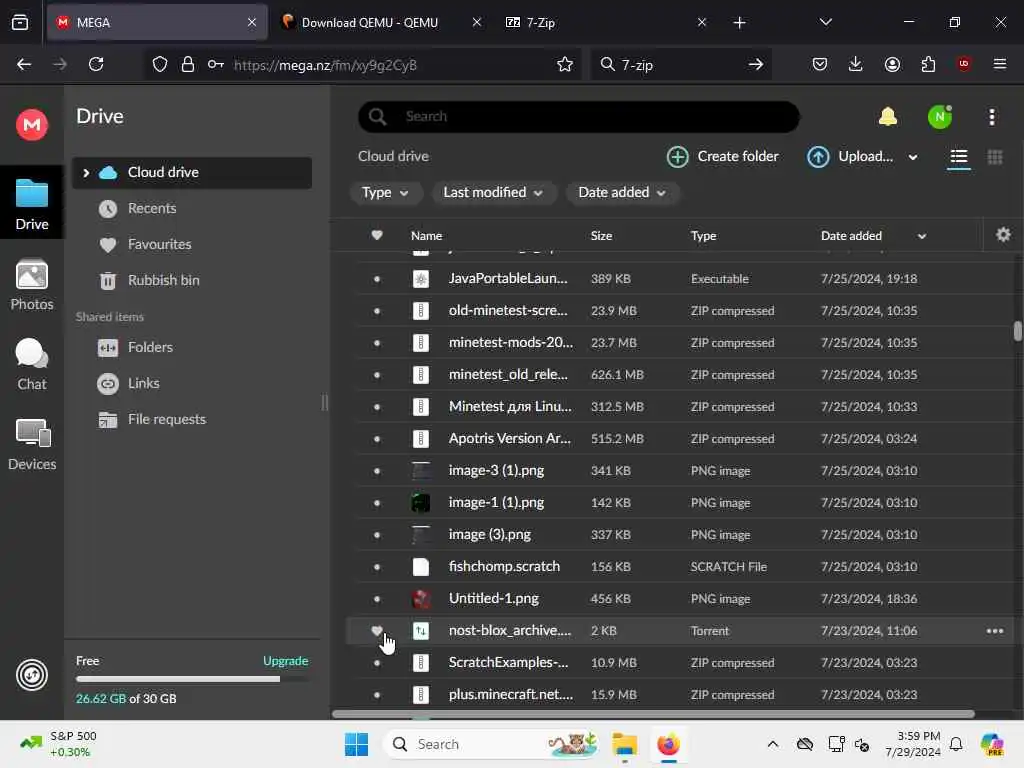Open the three-dot main menu
Image resolution: width=1024 pixels, height=768 pixels.
(x=991, y=117)
